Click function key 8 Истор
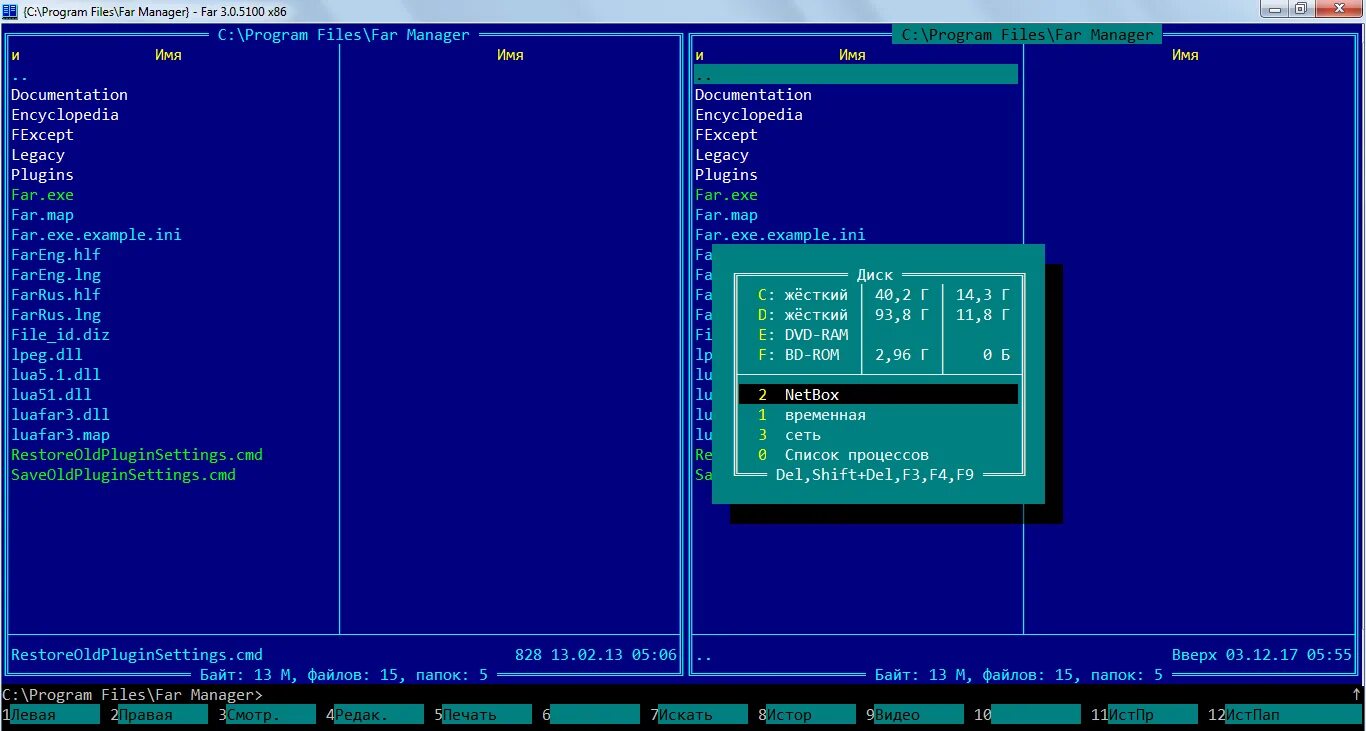This screenshot has width=1366, height=731. pos(807,715)
